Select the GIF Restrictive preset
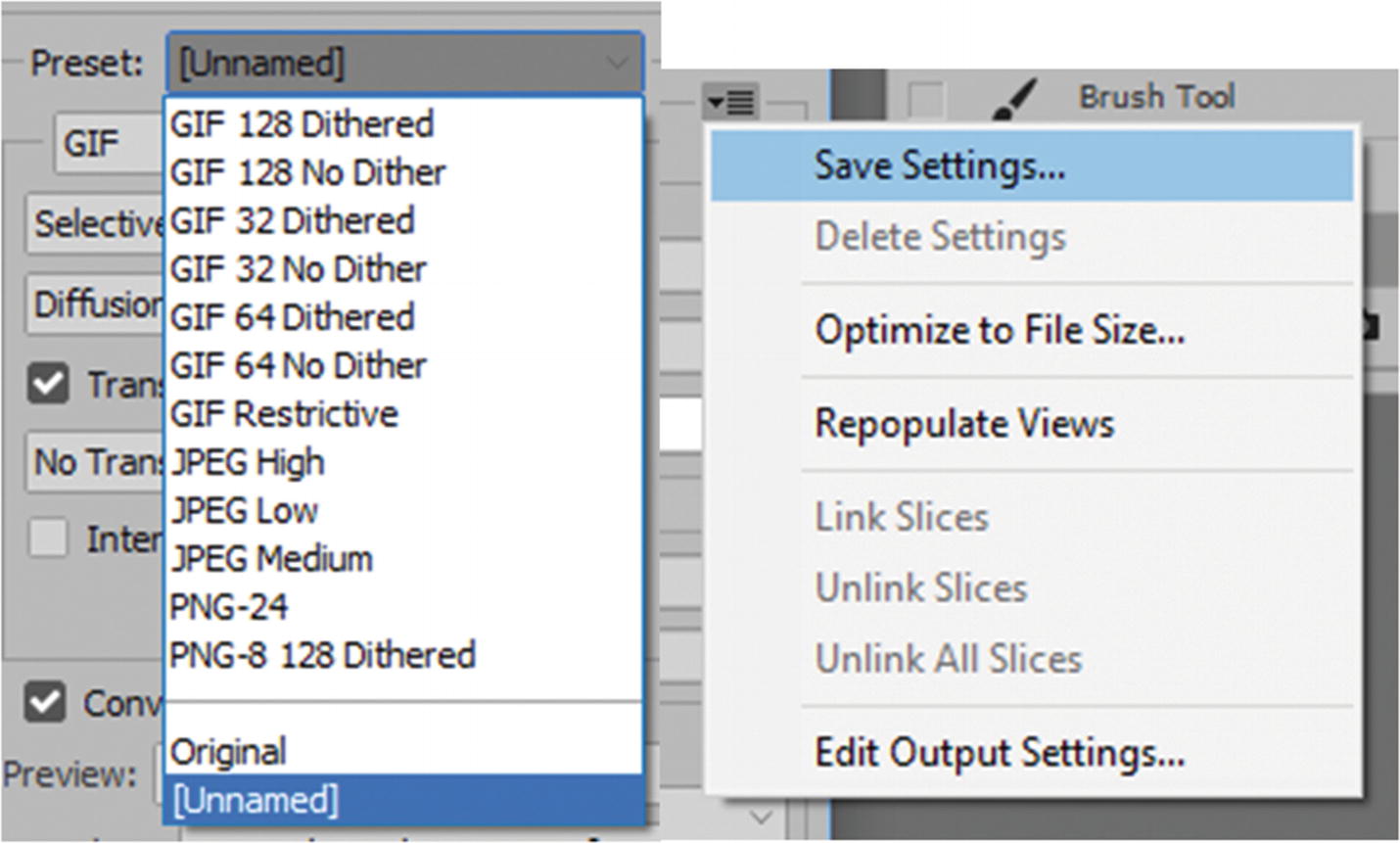Image resolution: width=1400 pixels, height=843 pixels. [x=284, y=414]
